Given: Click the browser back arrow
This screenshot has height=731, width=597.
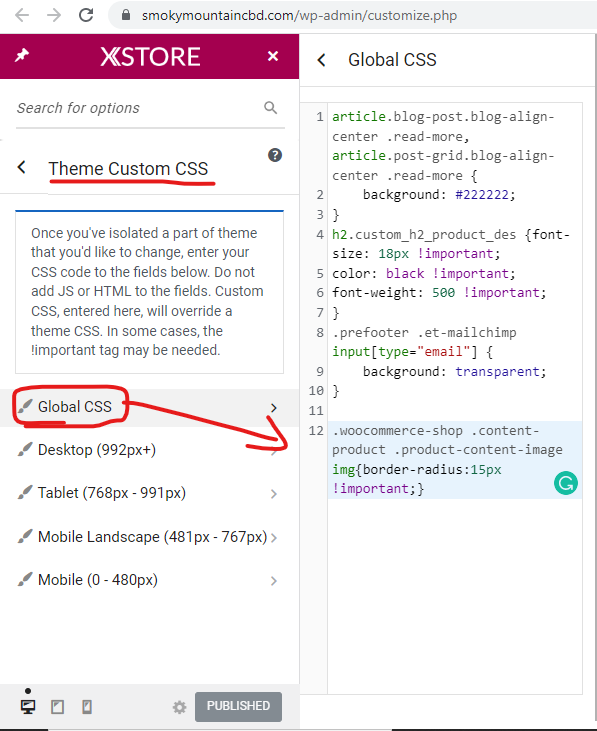Looking at the screenshot, I should pyautogui.click(x=22, y=15).
